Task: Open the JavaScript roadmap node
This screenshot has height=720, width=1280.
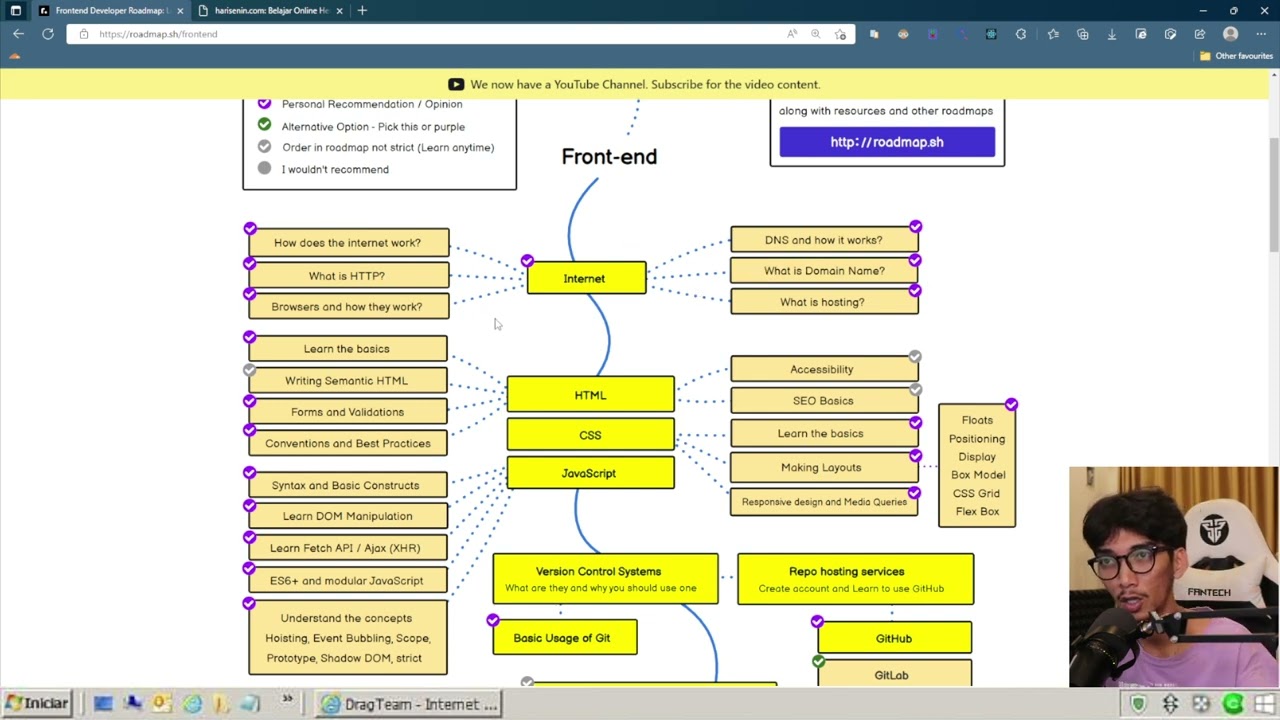Action: point(589,474)
